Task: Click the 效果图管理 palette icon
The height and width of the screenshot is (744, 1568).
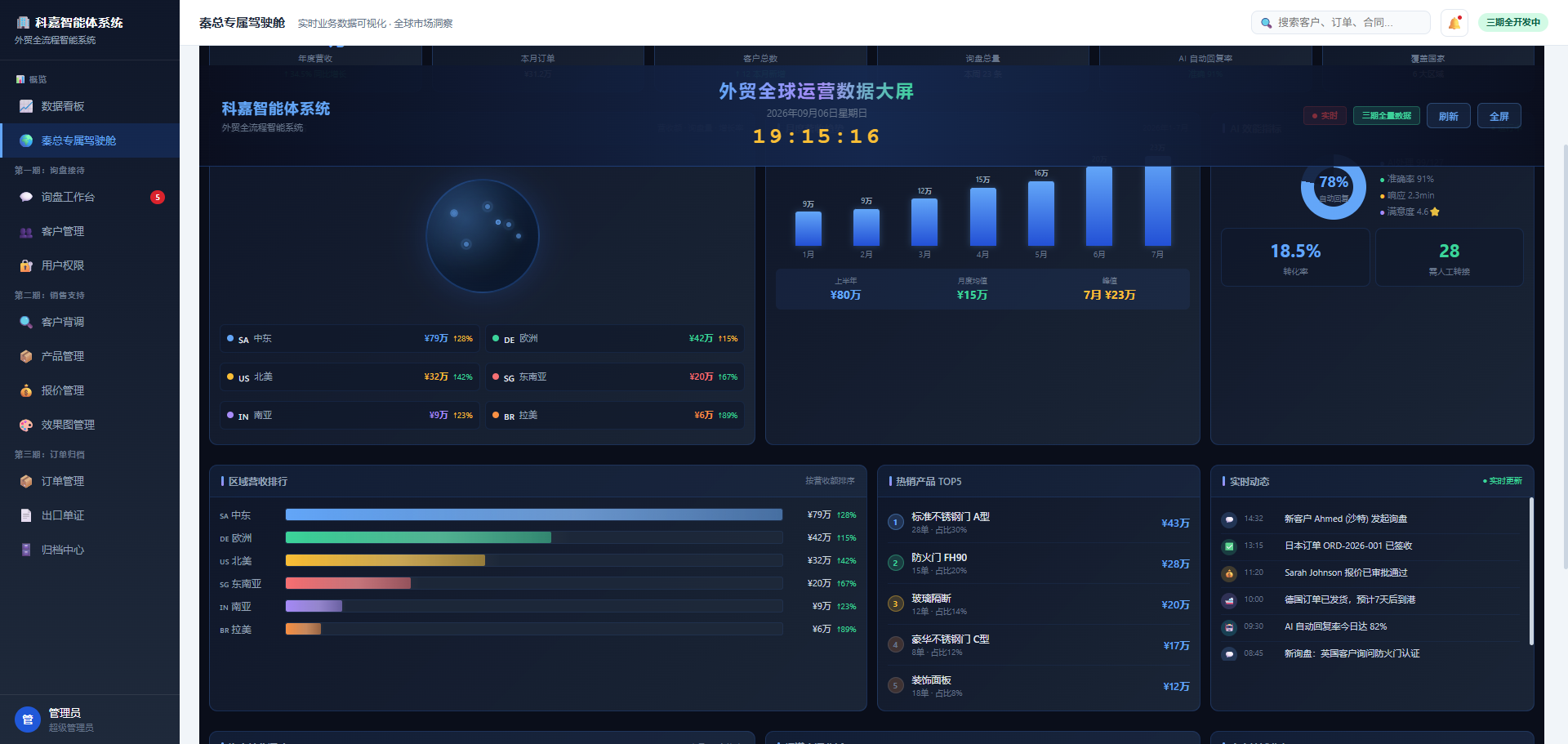Action: [26, 425]
